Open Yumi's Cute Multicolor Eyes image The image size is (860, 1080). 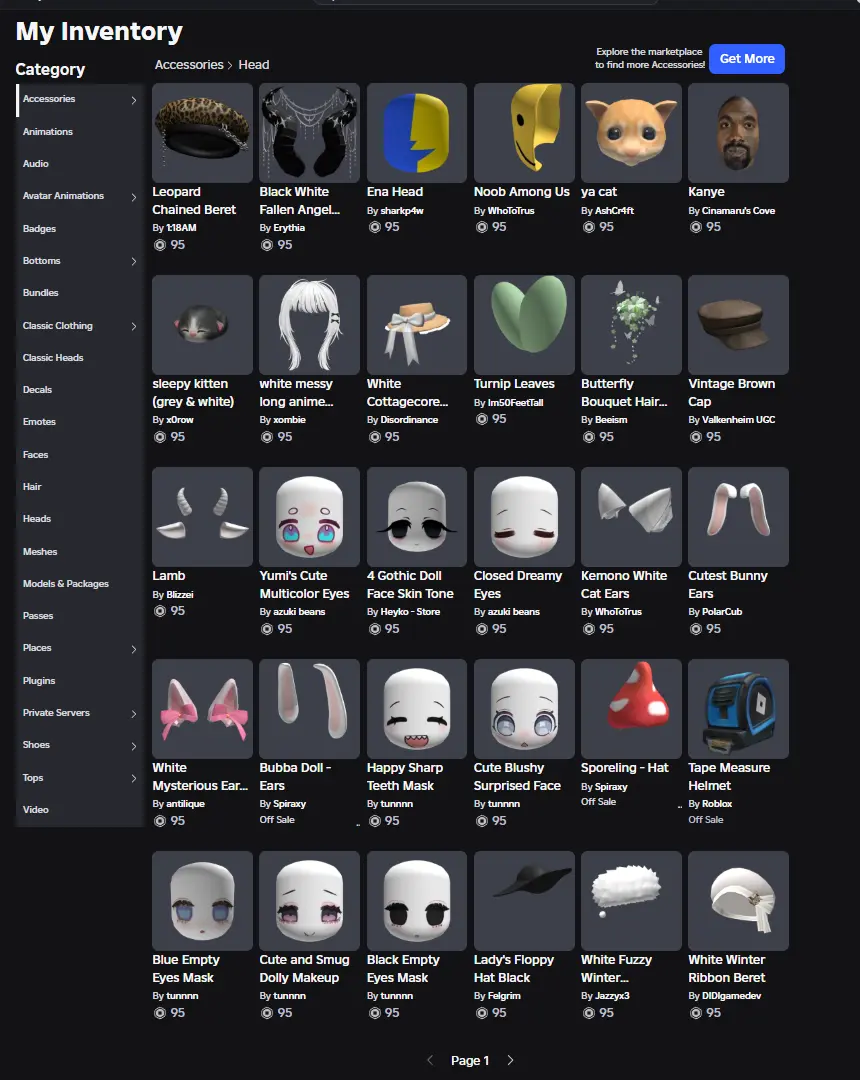tap(309, 517)
